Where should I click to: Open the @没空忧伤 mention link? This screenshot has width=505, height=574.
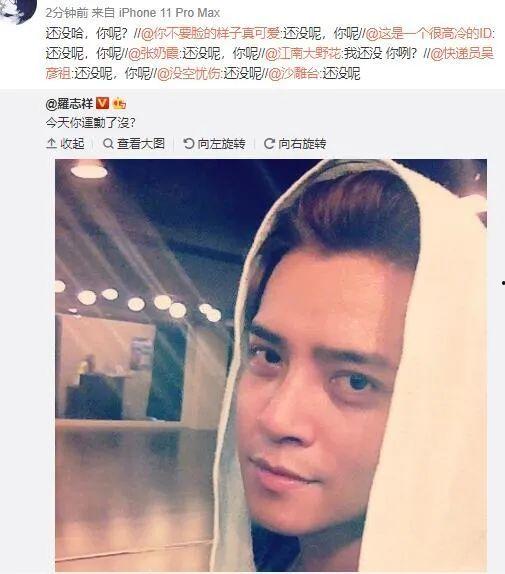(189, 74)
